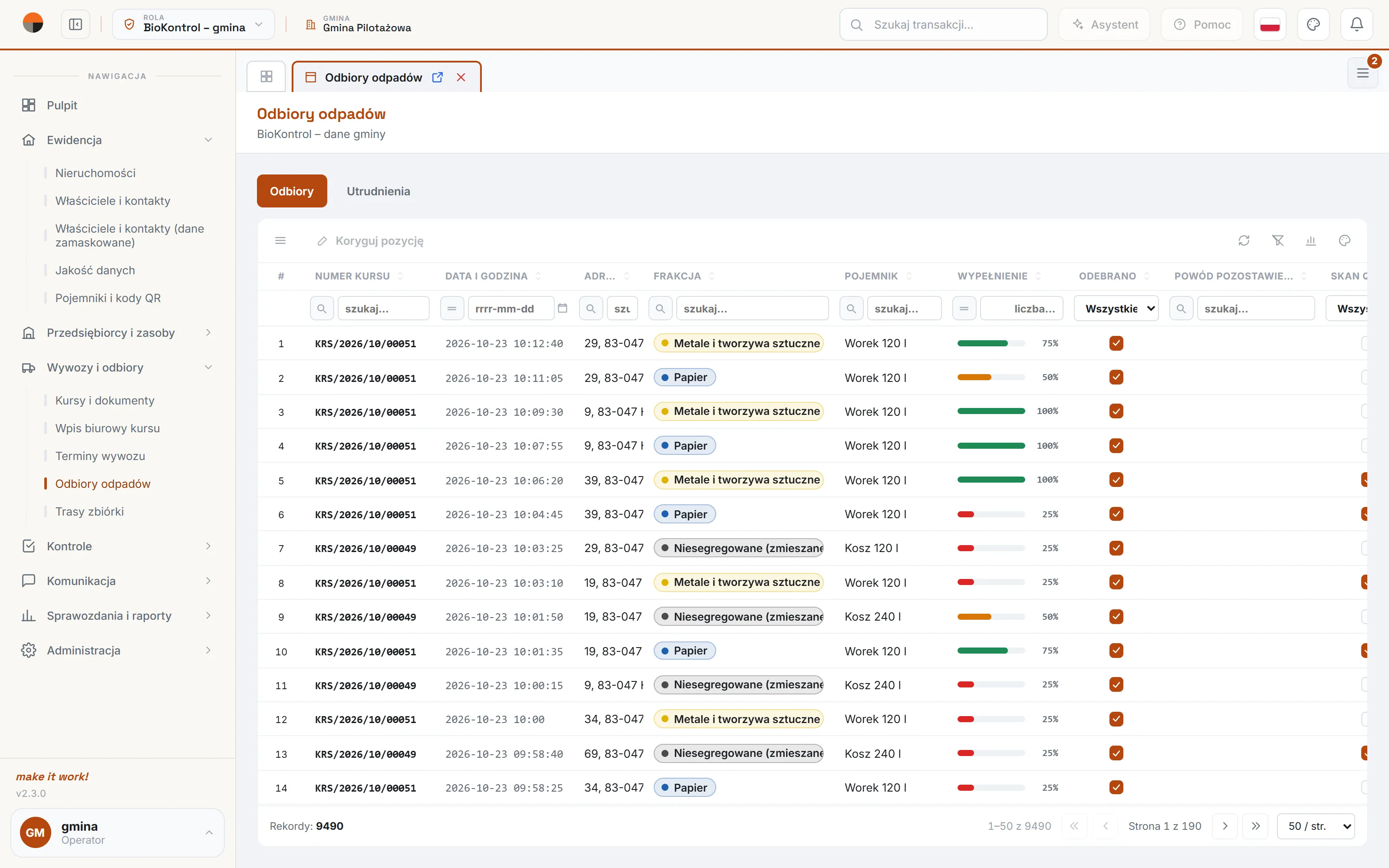Switch to Utrudnienia tab
The height and width of the screenshot is (868, 1389).
point(378,191)
